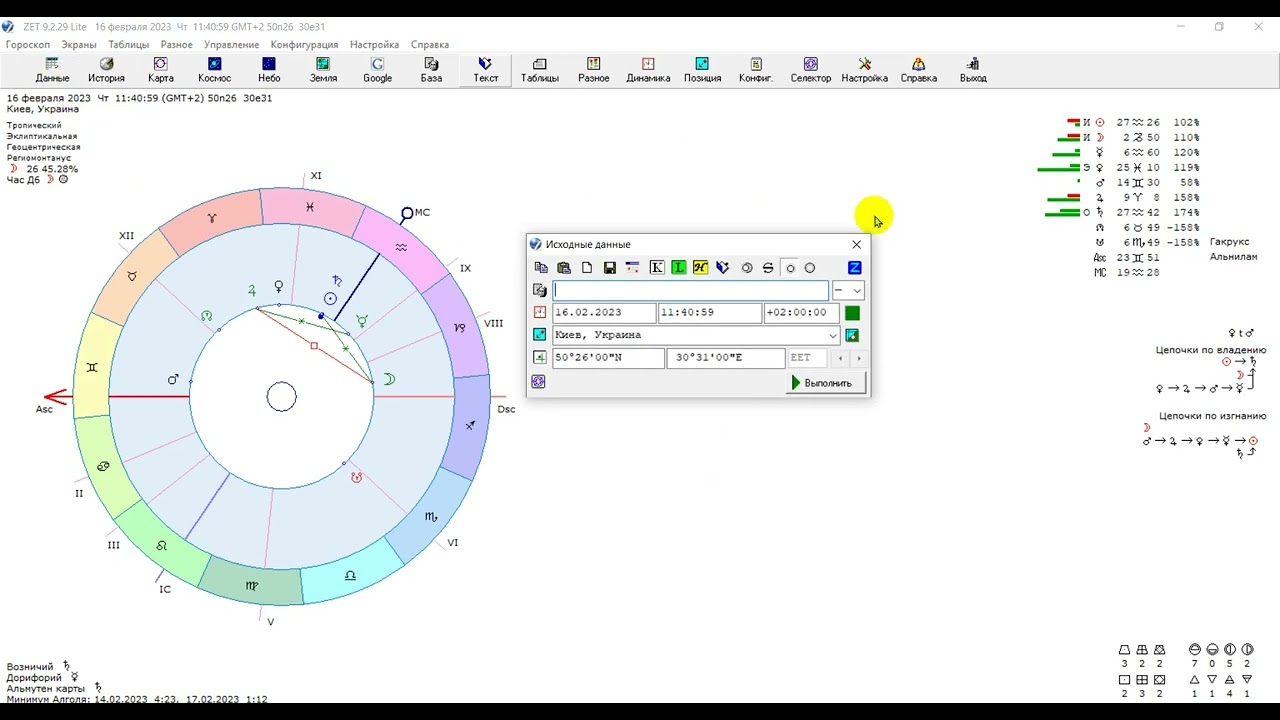Open the Управление menu
The image size is (1280, 720).
click(231, 44)
